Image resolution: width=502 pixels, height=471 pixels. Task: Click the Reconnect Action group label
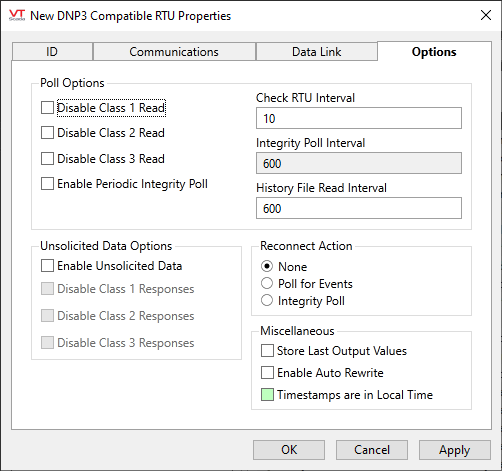306,246
